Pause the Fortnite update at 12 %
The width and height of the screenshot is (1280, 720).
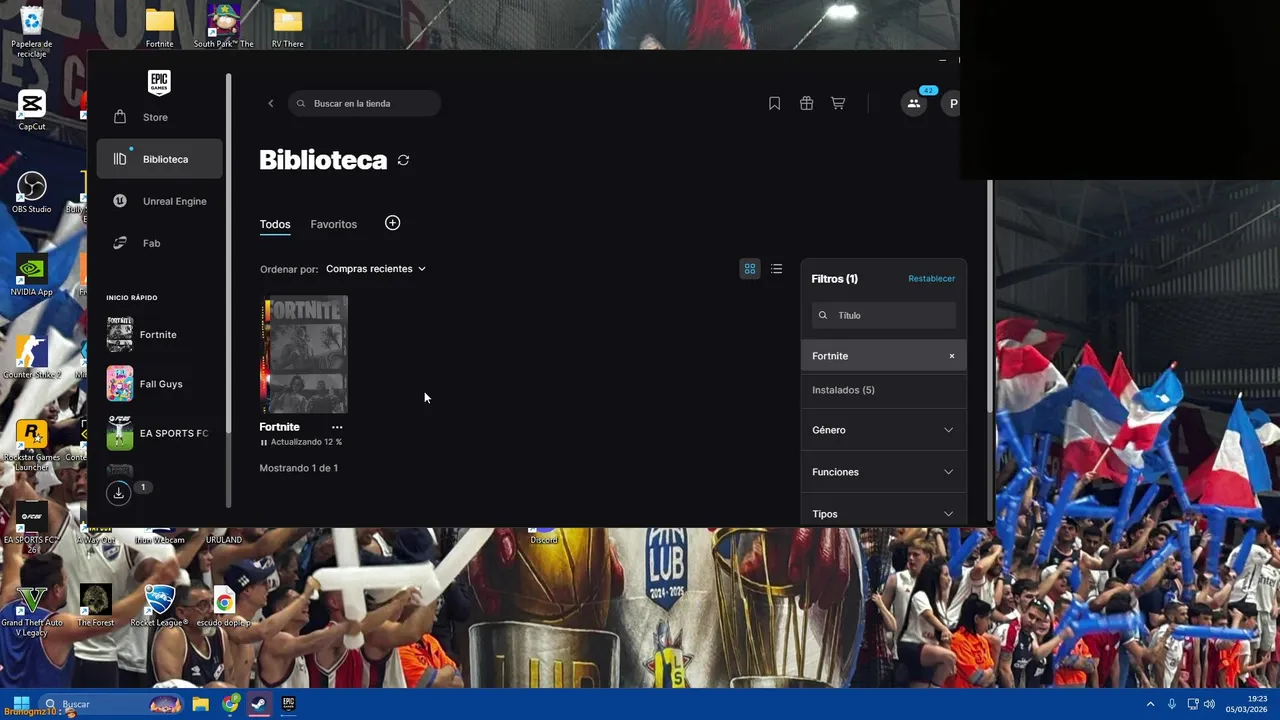tap(264, 442)
